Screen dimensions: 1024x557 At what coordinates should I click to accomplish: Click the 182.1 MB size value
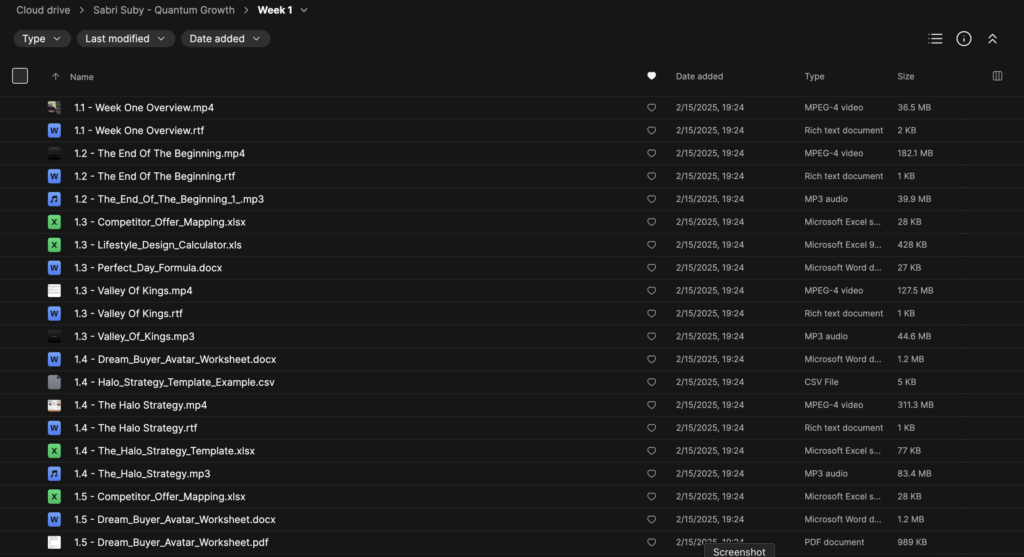point(915,153)
